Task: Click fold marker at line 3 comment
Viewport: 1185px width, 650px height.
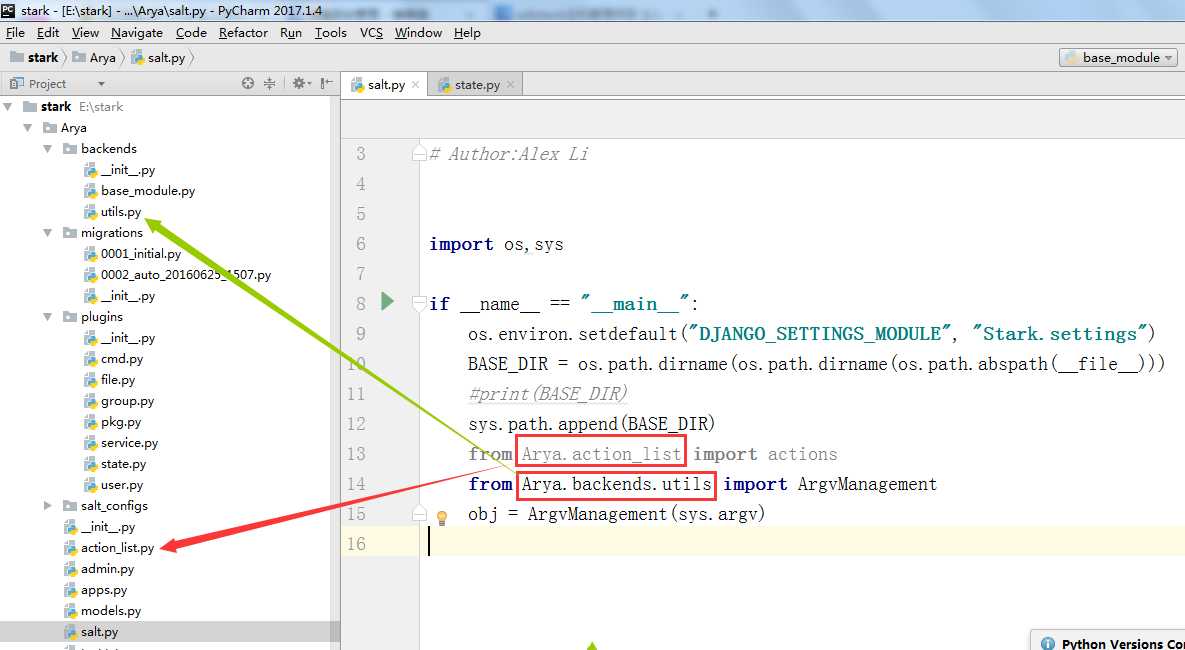Action: point(419,154)
